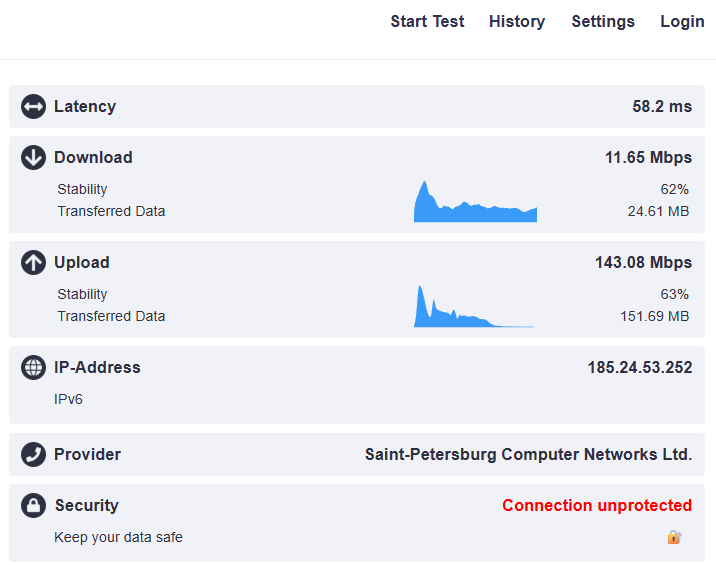This screenshot has width=716, height=570.
Task: Click the Provider phone icon
Action: [33, 454]
